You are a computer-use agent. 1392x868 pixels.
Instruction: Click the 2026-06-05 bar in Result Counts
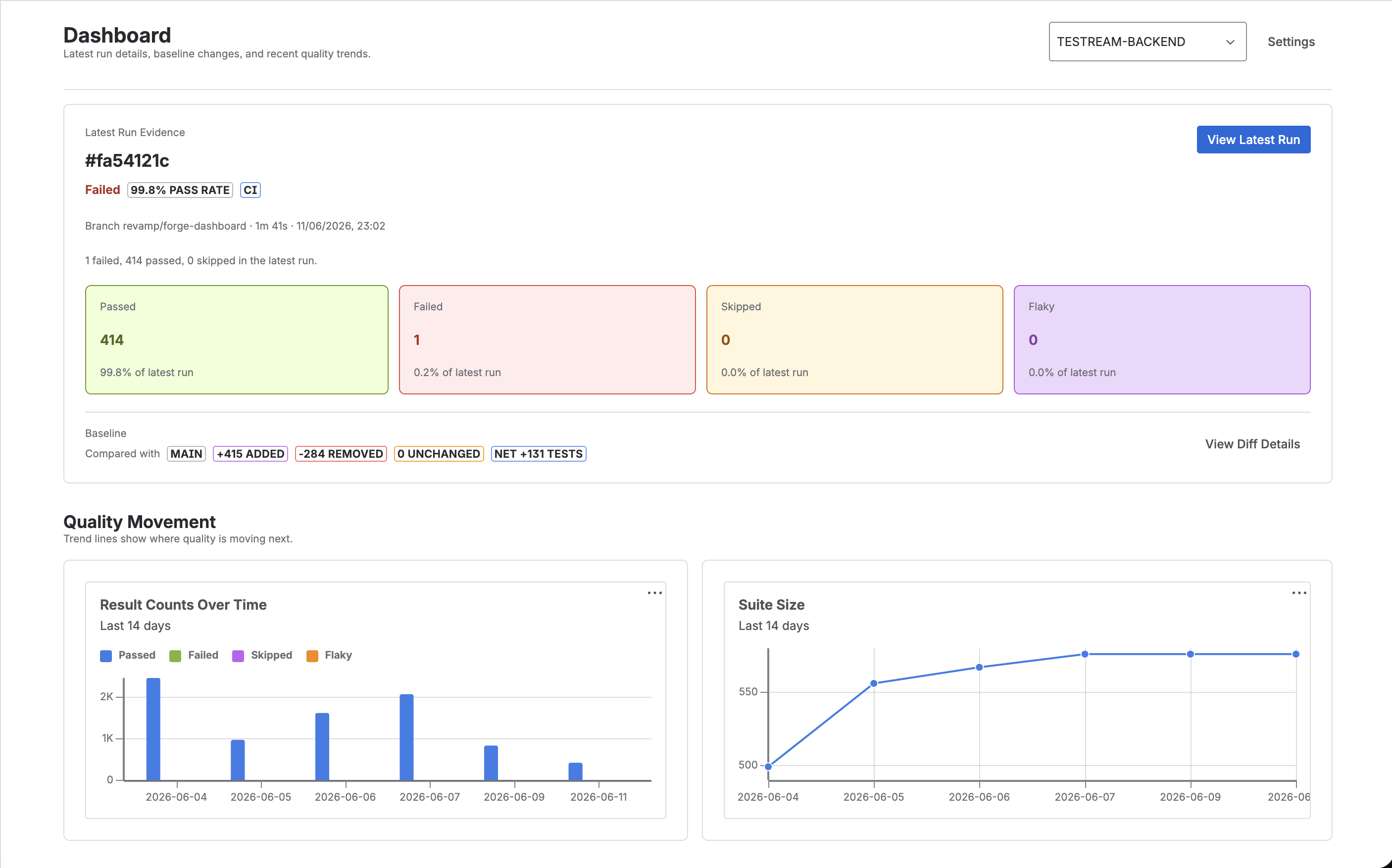click(238, 760)
